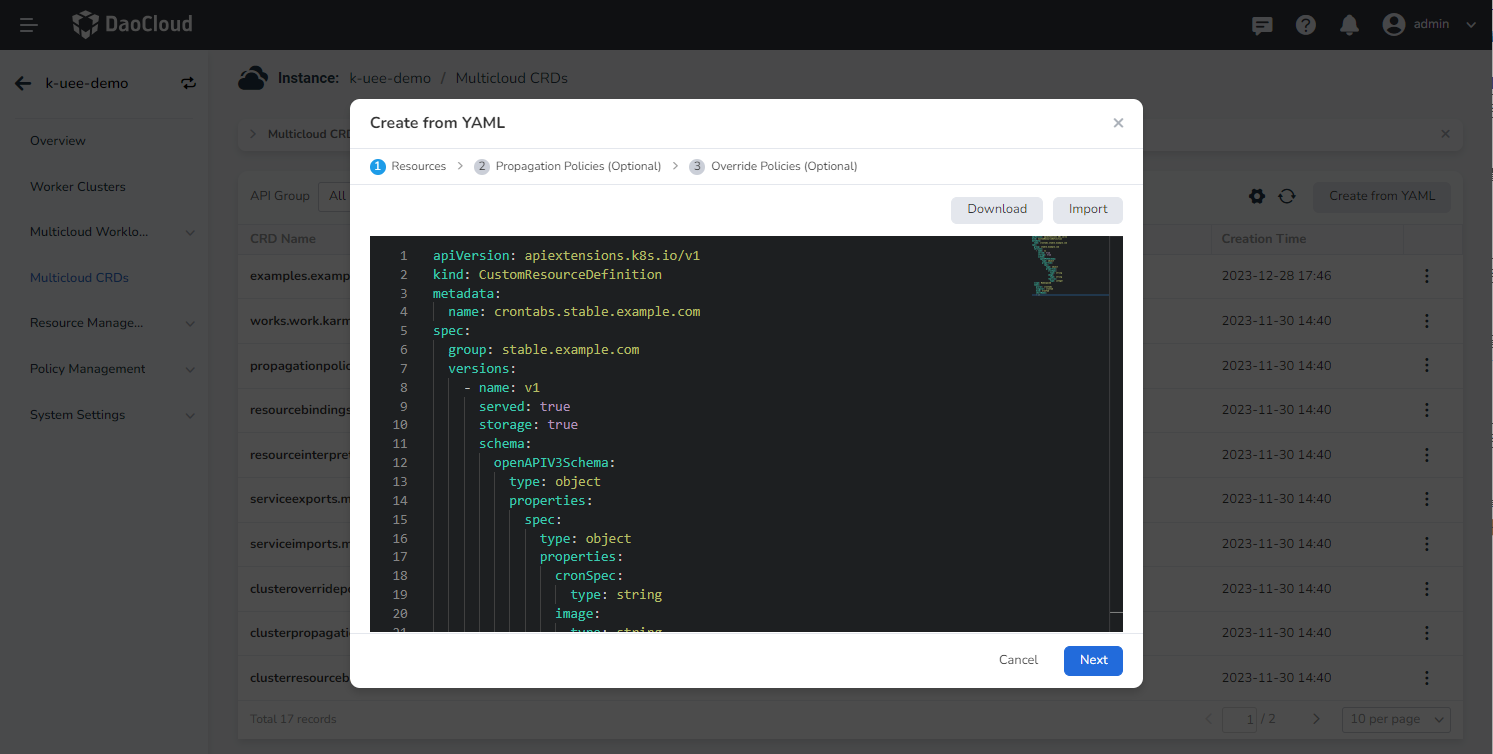Open the '10 per page' dropdown
1493x754 pixels.
1396,719
